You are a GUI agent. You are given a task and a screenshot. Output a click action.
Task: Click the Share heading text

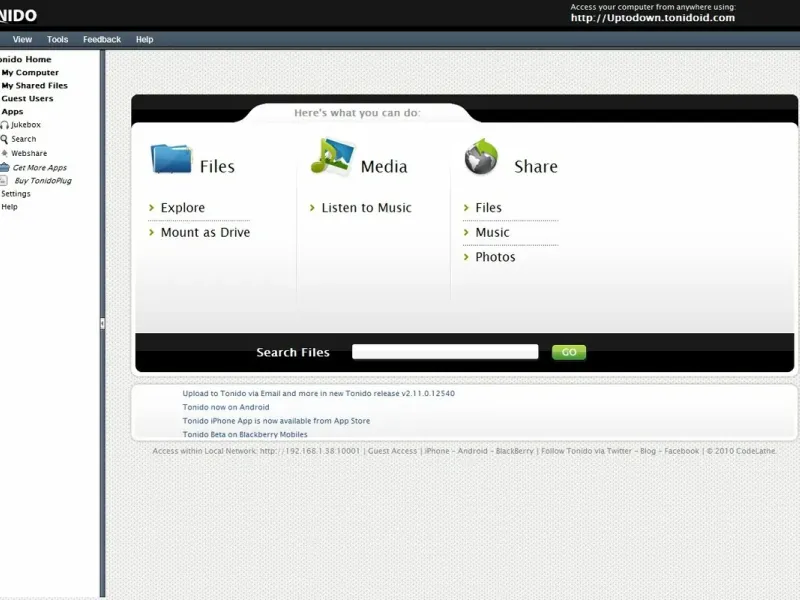pyautogui.click(x=536, y=166)
